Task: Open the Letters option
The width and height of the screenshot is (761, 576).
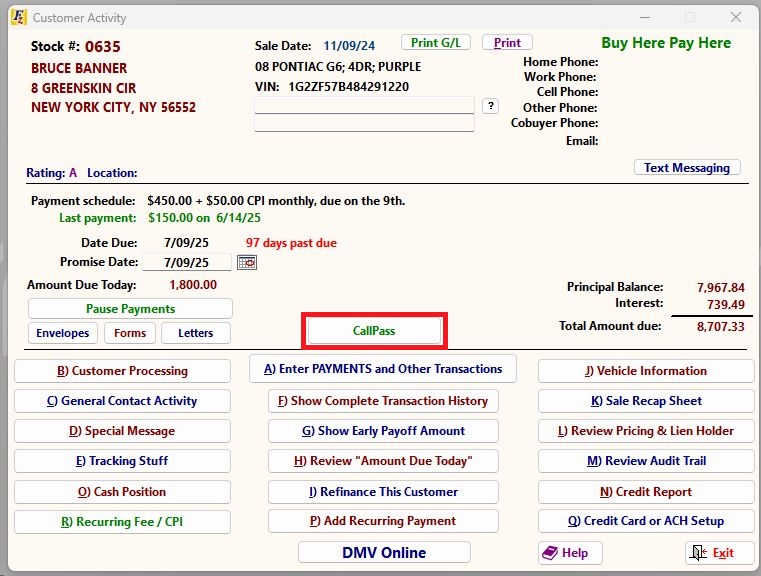Action: (195, 333)
